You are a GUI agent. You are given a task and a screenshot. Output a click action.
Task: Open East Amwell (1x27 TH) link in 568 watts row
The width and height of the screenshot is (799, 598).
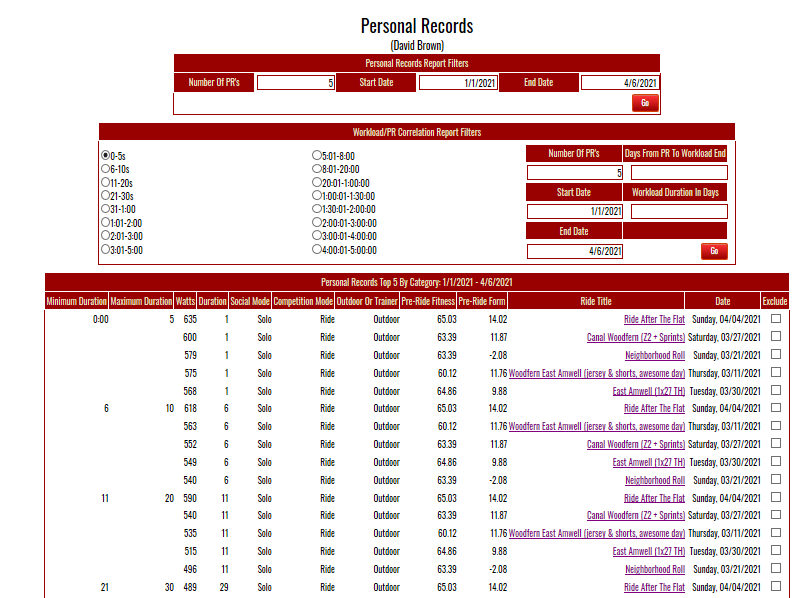[x=649, y=391]
